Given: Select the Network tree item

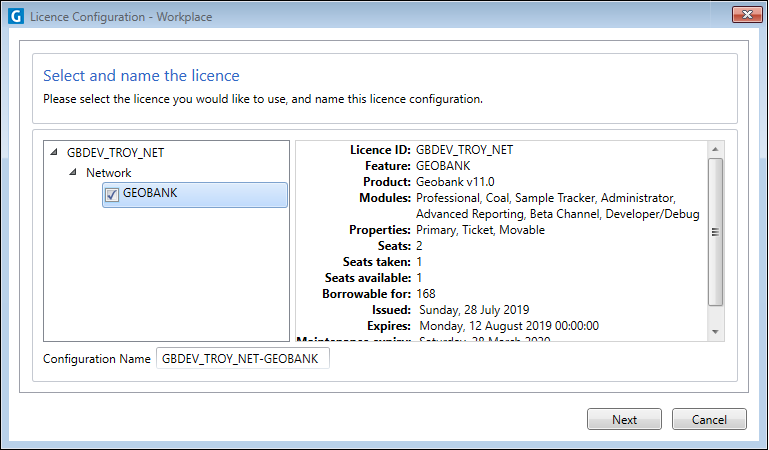Looking at the screenshot, I should click(108, 173).
